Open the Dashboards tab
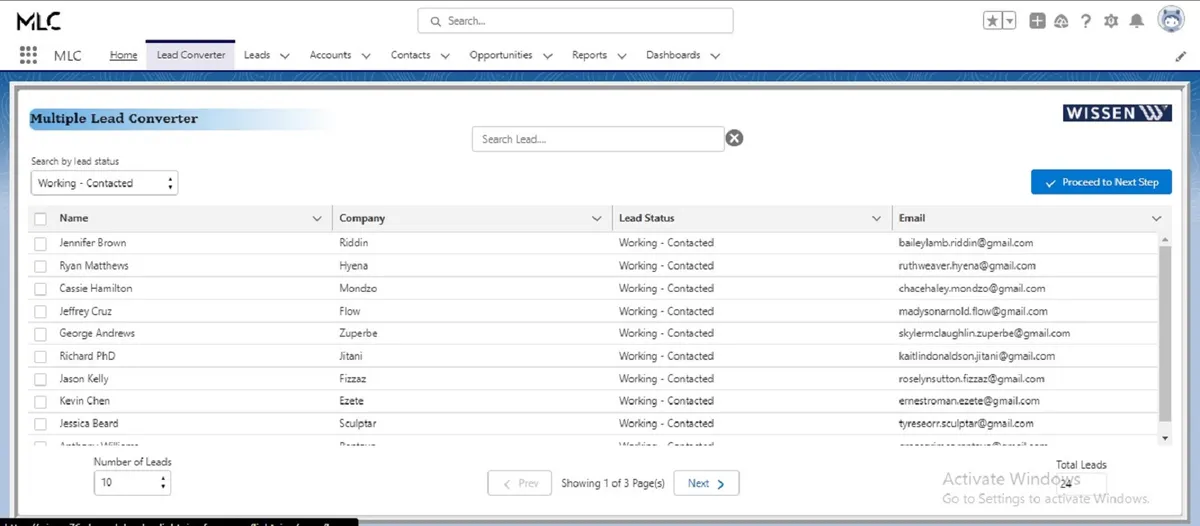Viewport: 1200px width, 526px height. click(x=673, y=55)
